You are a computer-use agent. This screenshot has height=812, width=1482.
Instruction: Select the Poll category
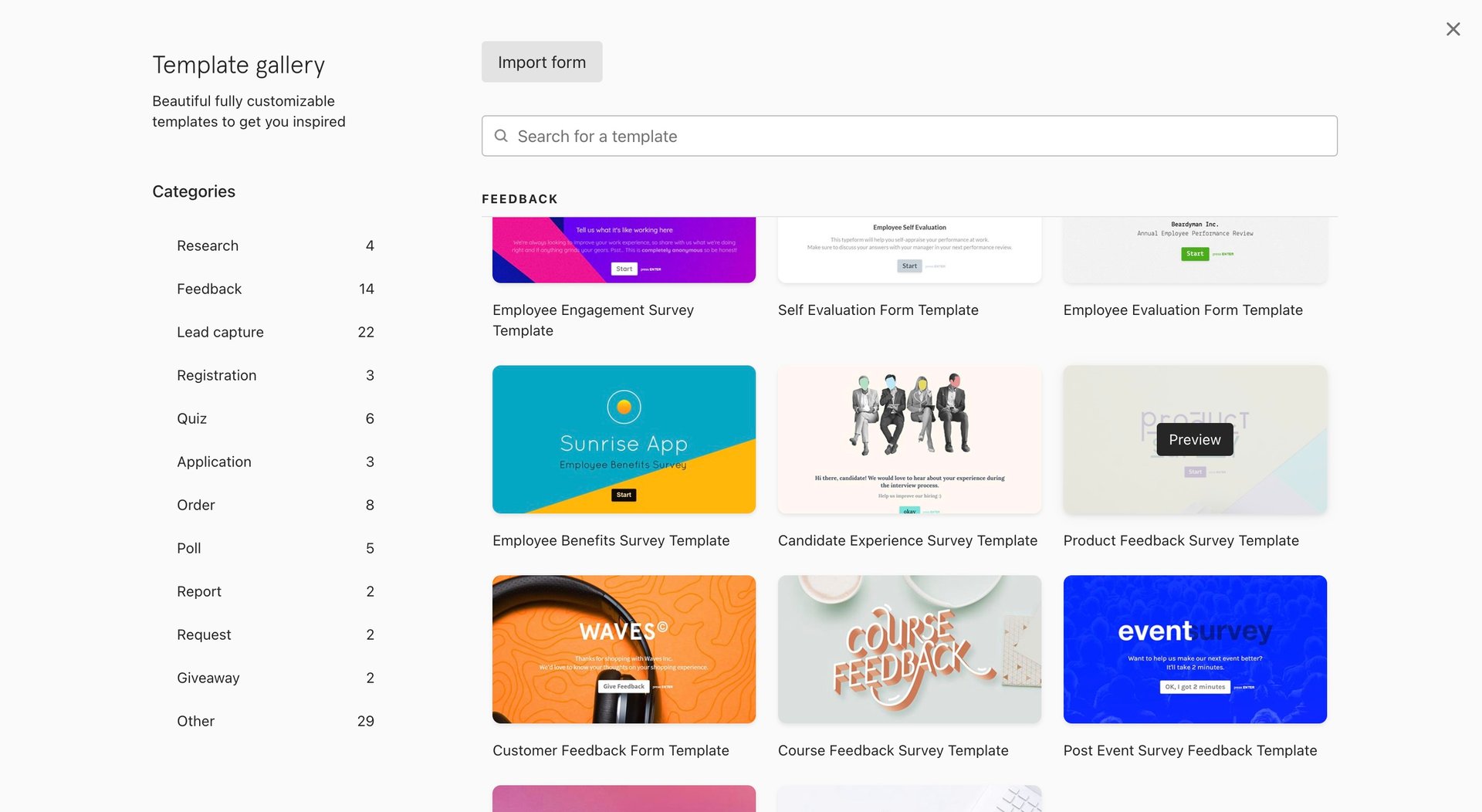(276, 548)
